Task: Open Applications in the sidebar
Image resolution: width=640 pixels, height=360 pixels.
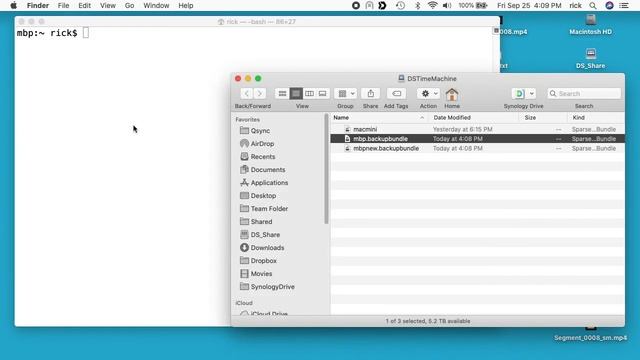Action: (x=264, y=183)
